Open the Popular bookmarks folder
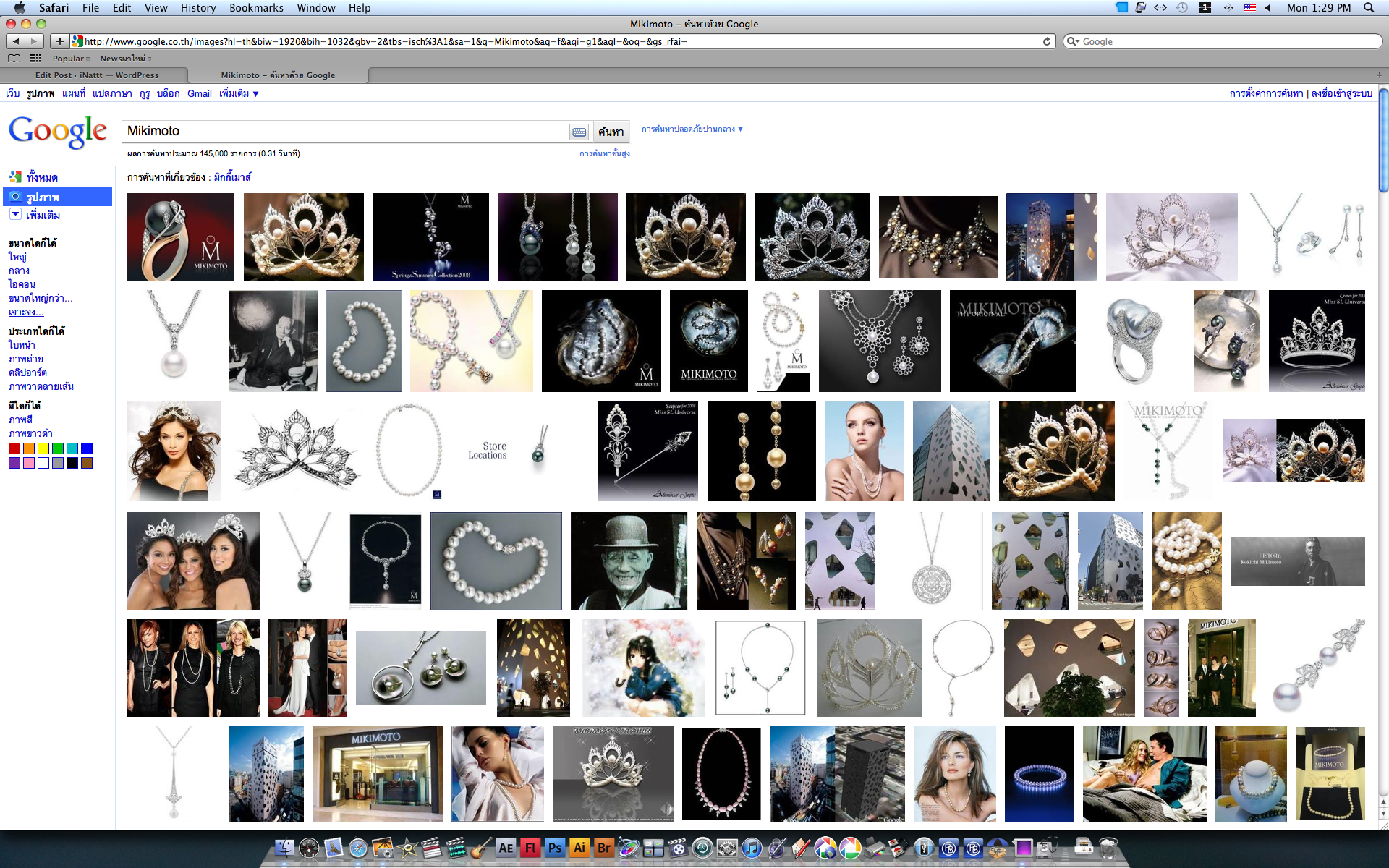 coord(71,58)
